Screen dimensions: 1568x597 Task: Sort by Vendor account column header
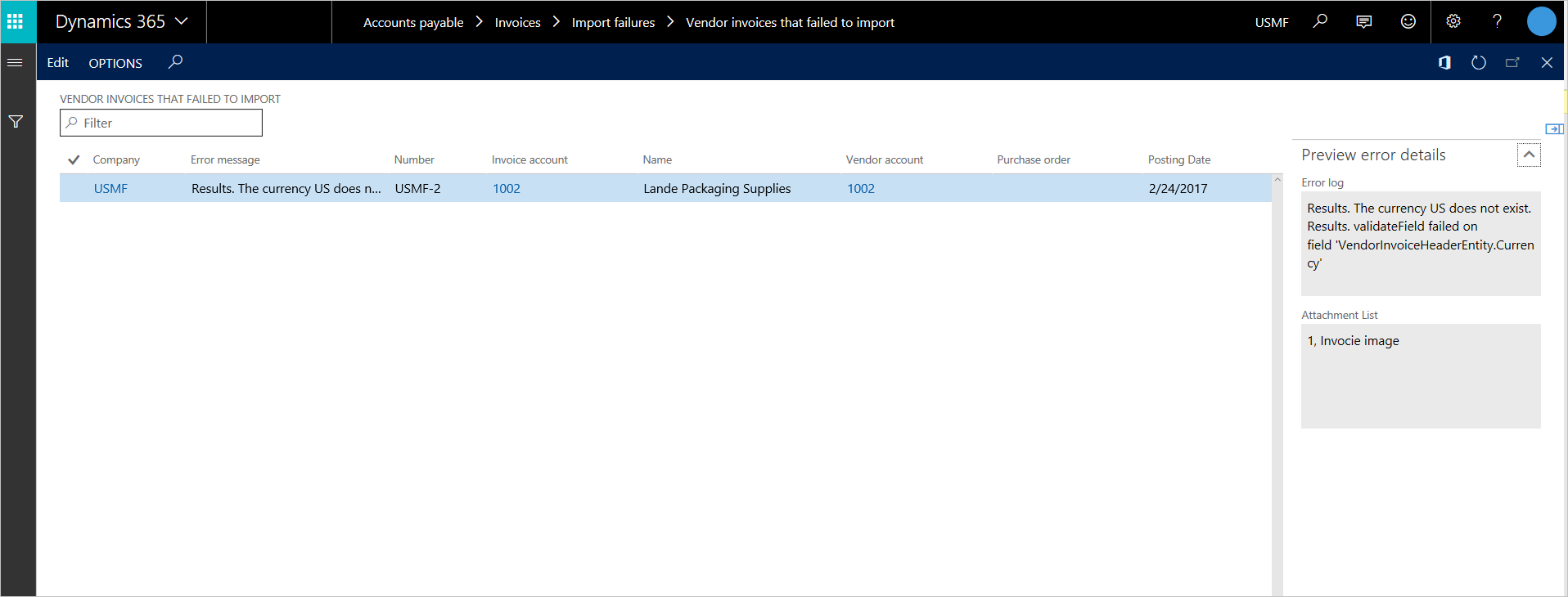pos(885,159)
